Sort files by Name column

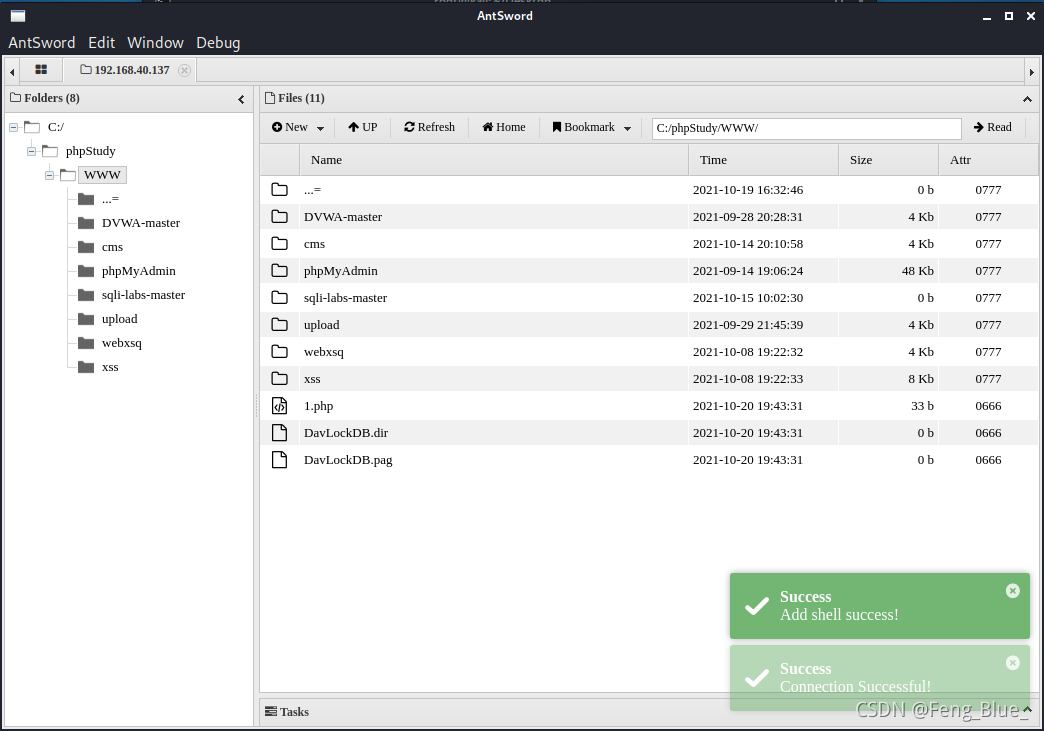[x=494, y=160]
